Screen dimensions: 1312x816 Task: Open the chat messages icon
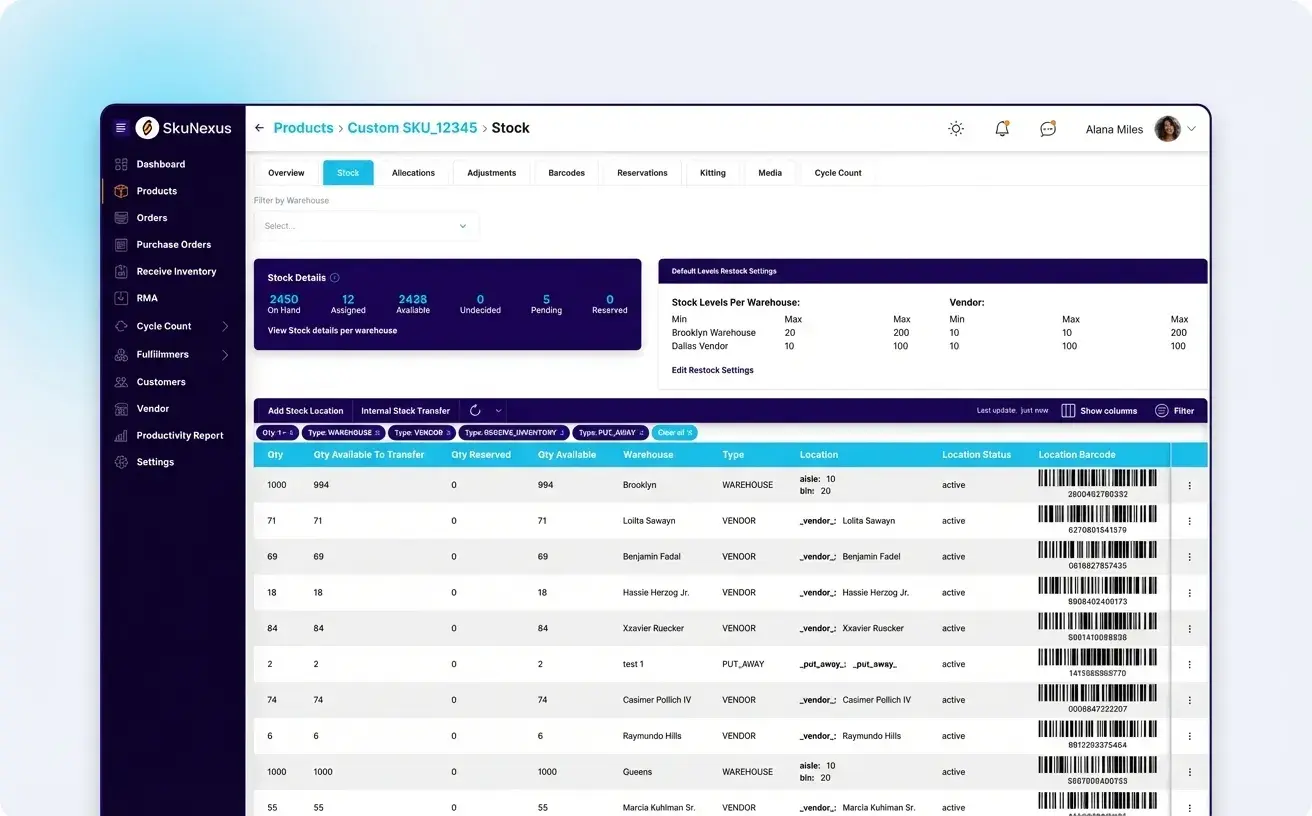coord(1047,128)
